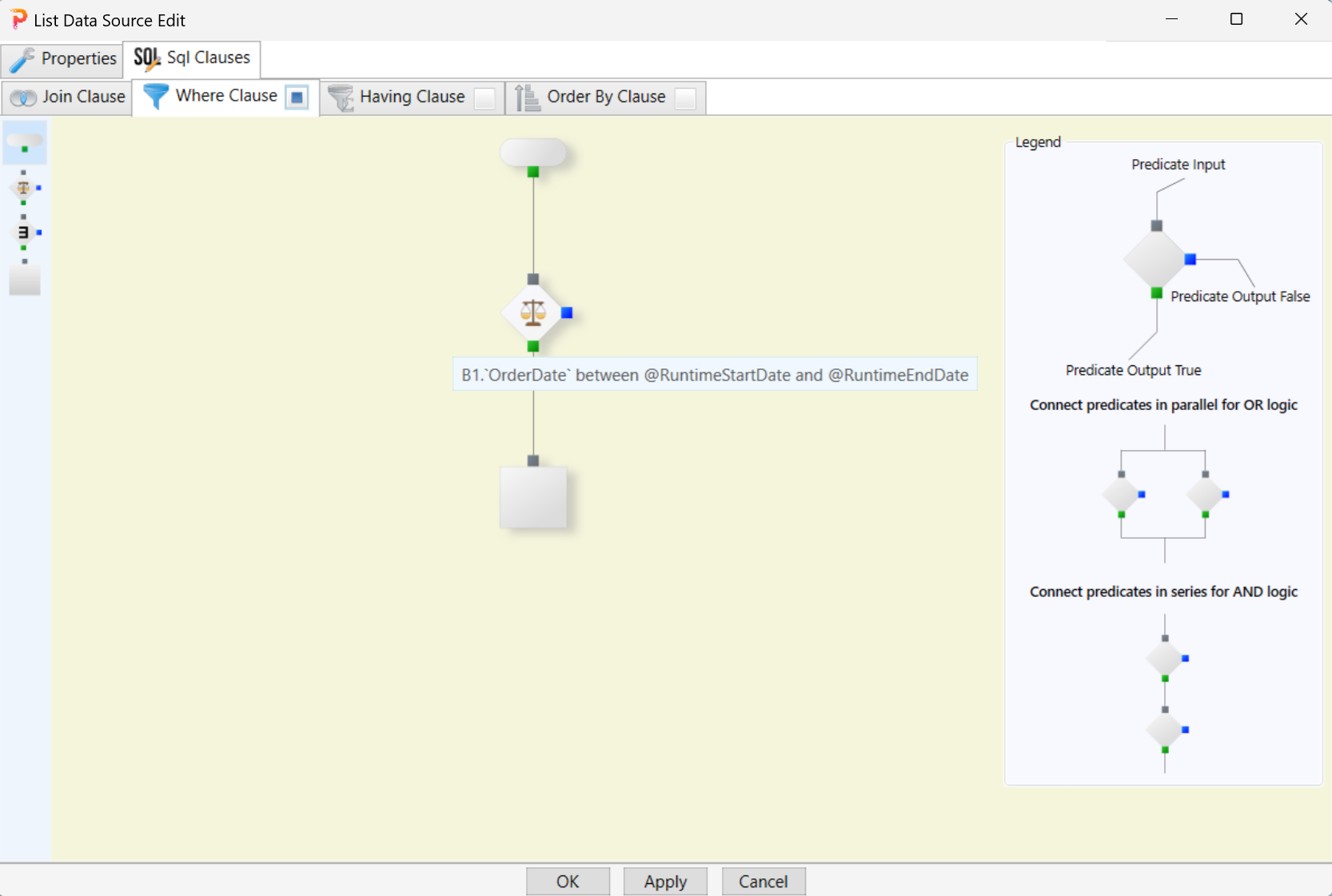Open the Properties tab

(62, 59)
